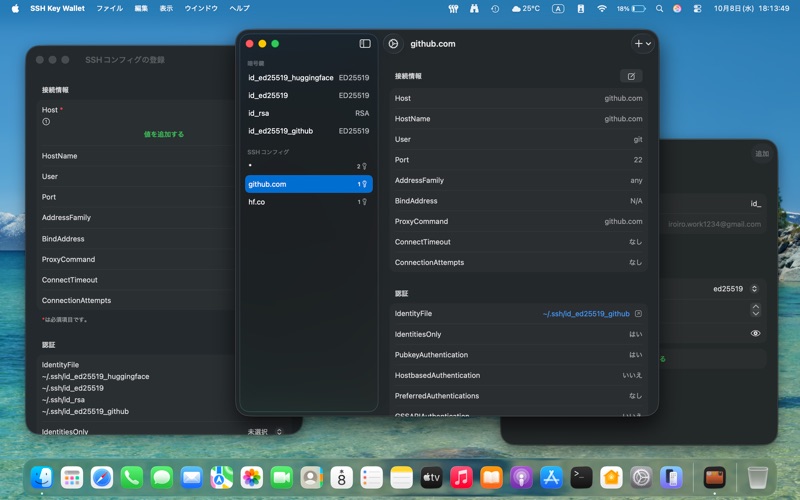Open Music app from the Dock
This screenshot has width=800, height=500.
[461, 478]
